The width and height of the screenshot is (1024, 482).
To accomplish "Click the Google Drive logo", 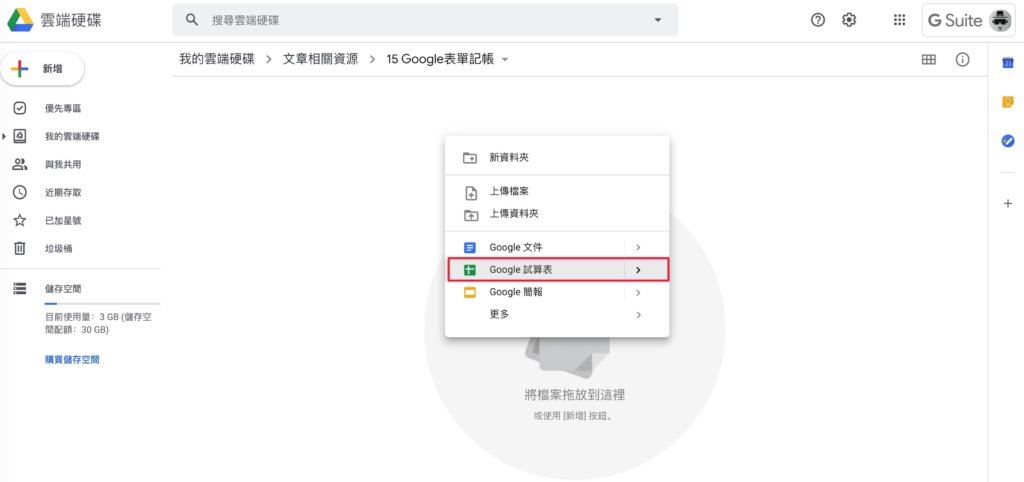I will click(x=20, y=20).
